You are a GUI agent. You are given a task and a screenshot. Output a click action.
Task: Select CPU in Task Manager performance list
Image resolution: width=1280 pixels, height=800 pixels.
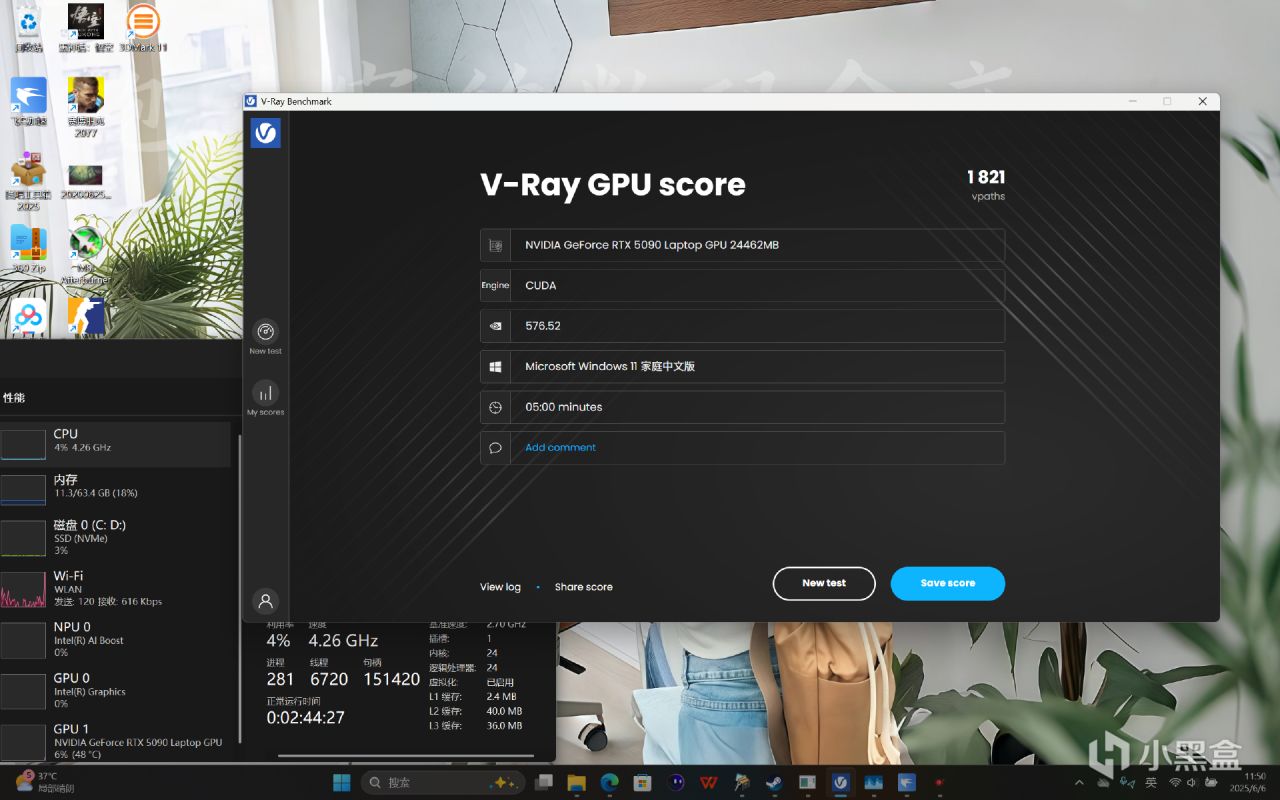[x=115, y=444]
